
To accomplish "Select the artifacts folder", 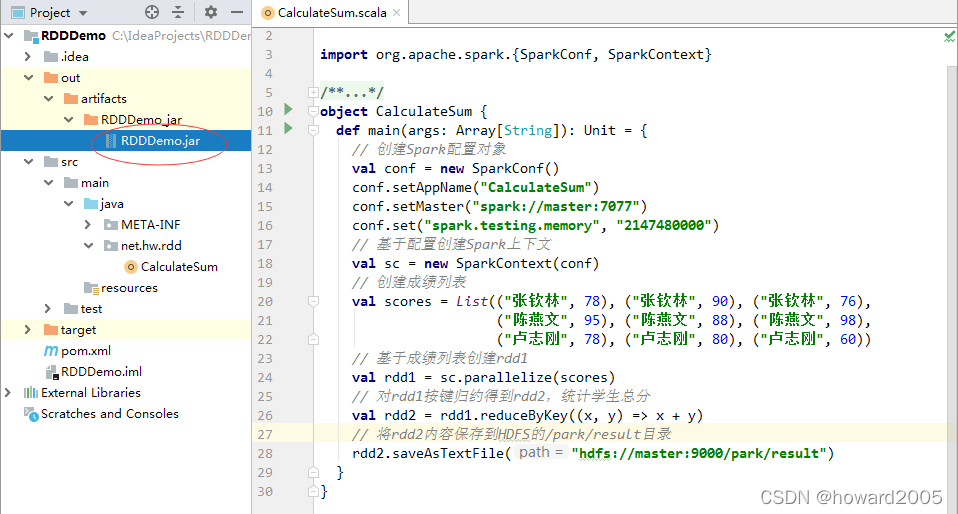I will (x=104, y=98).
